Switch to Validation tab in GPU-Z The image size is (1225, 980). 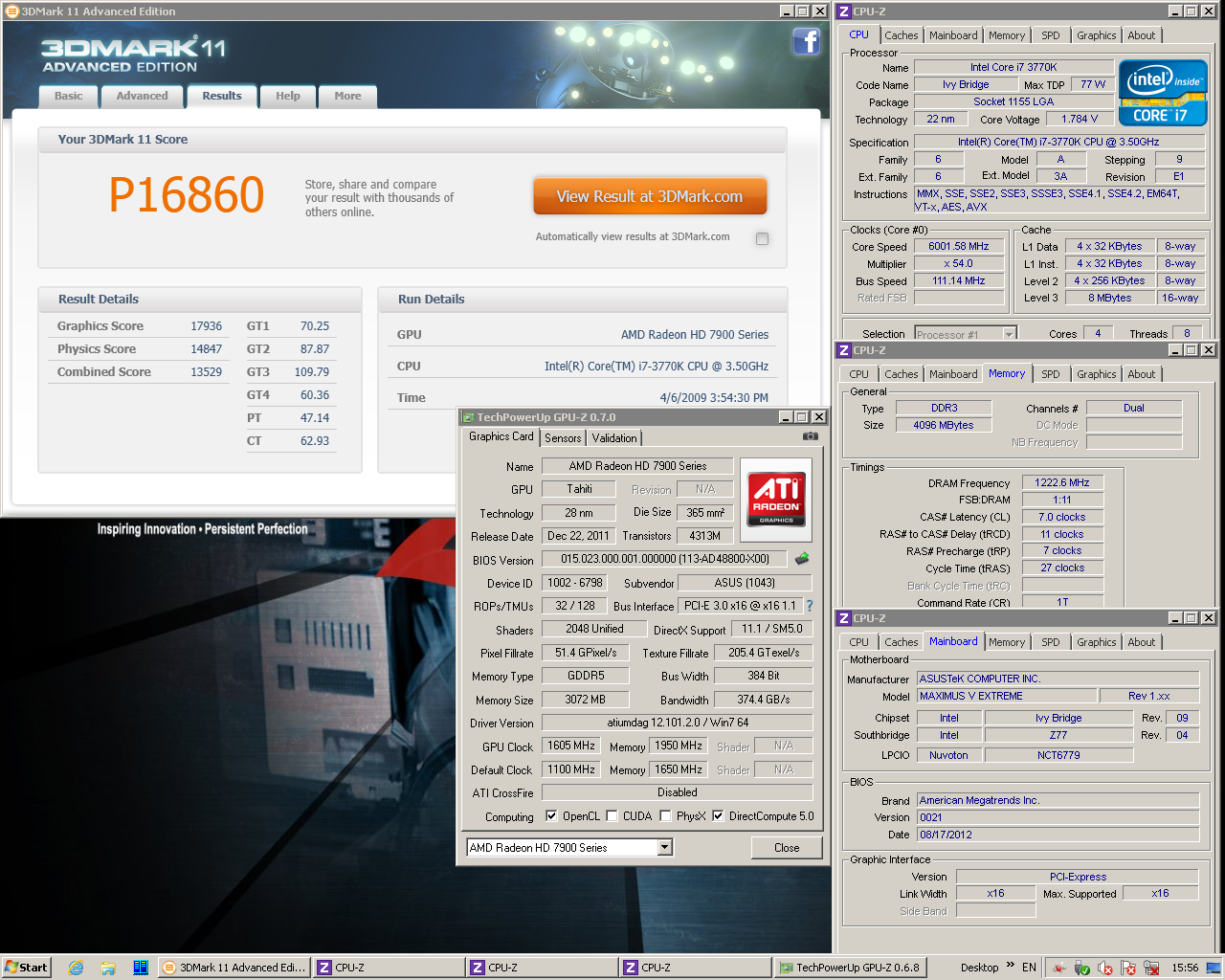point(614,437)
